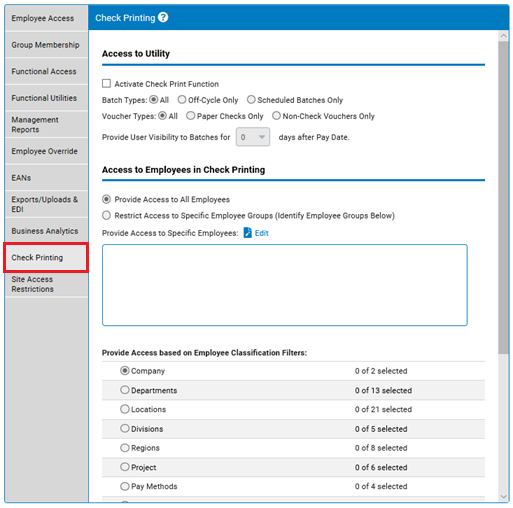Select the Locations classification filter
513x508 pixels.
125,409
